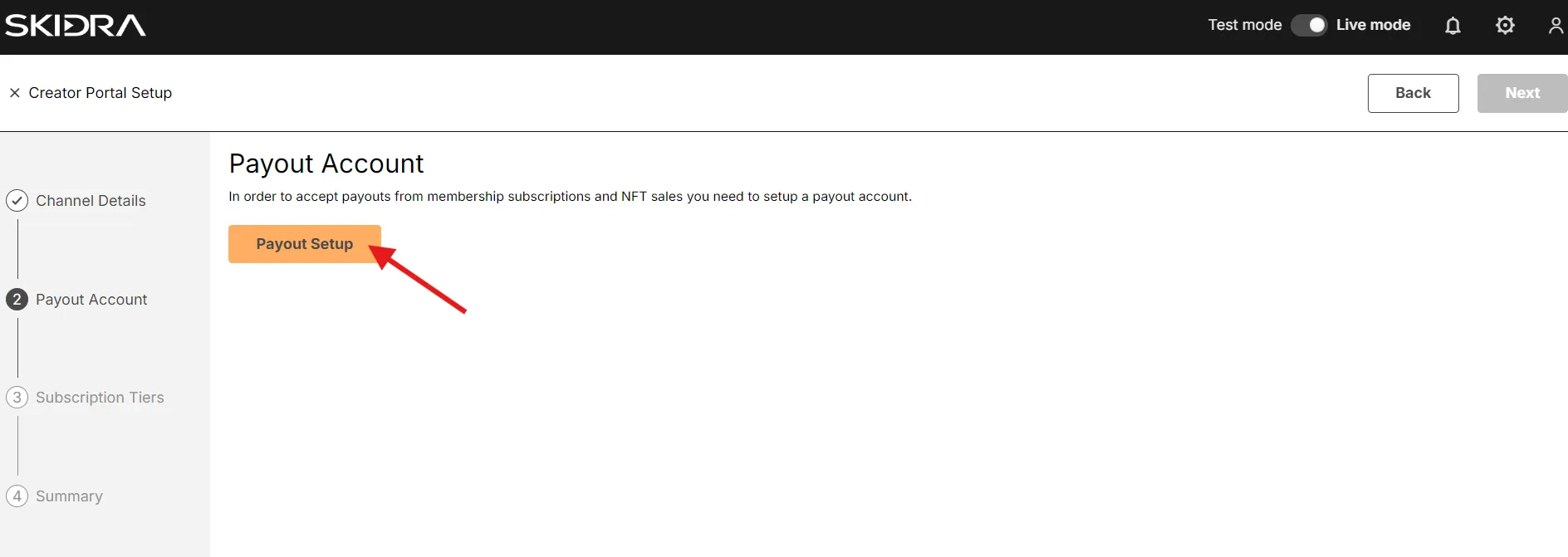Click the Skidra logo
1568x557 pixels.
click(x=76, y=26)
